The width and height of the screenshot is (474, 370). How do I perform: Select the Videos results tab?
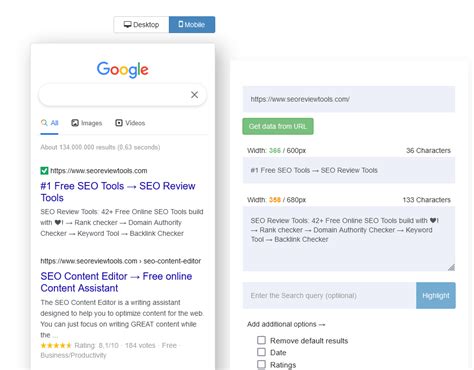tap(130, 123)
